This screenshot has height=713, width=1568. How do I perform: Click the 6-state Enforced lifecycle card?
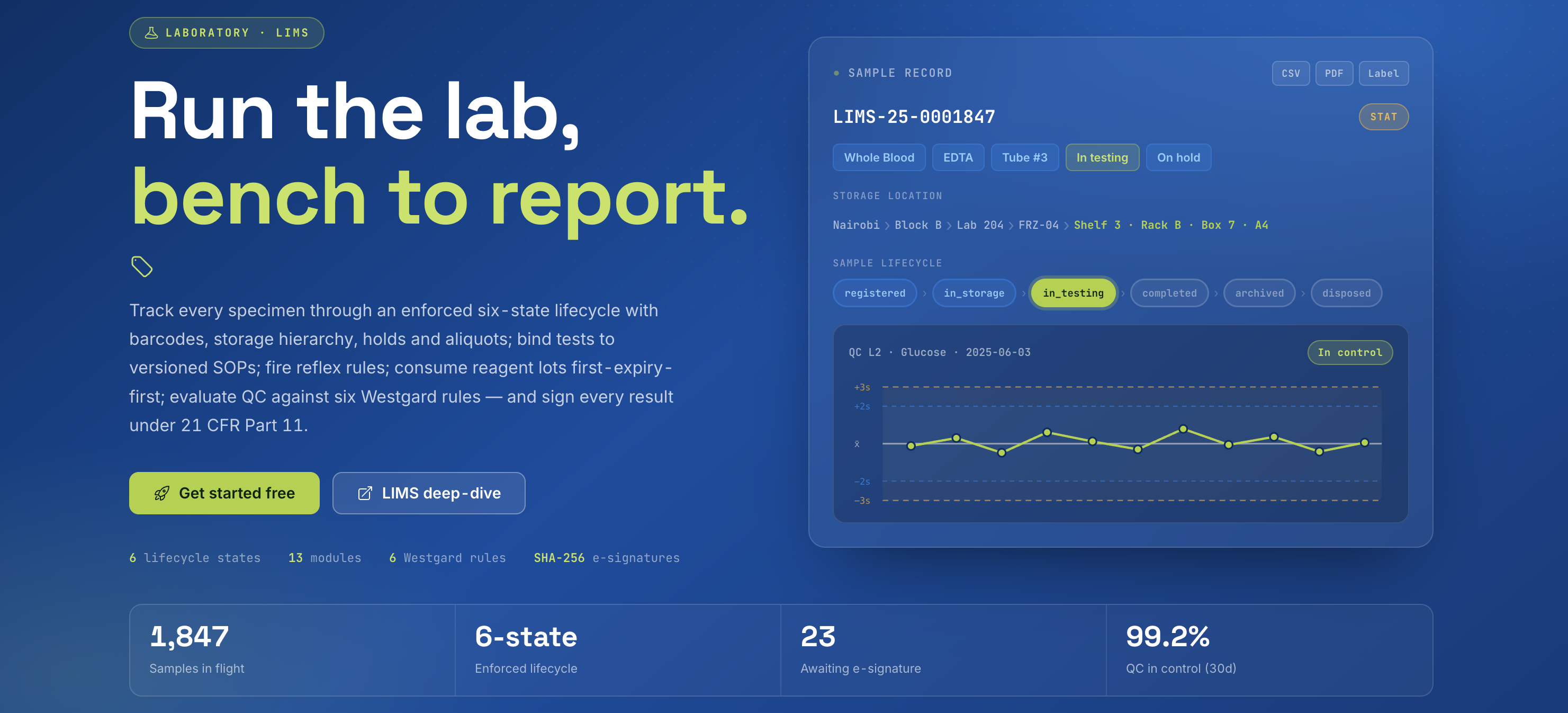[x=617, y=649]
